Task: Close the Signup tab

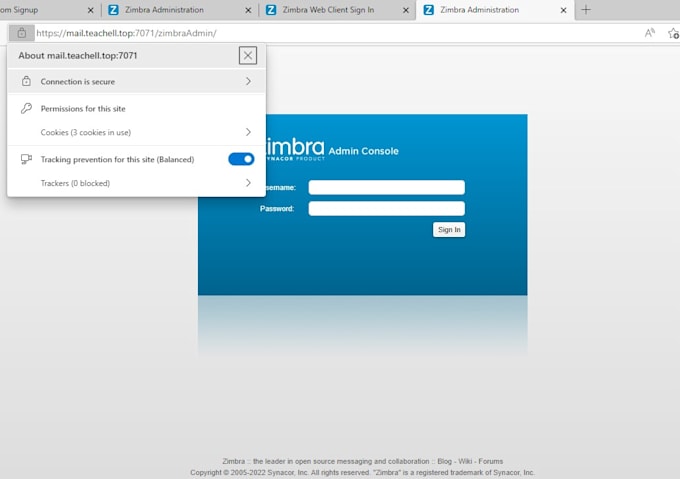Action: tap(90, 10)
